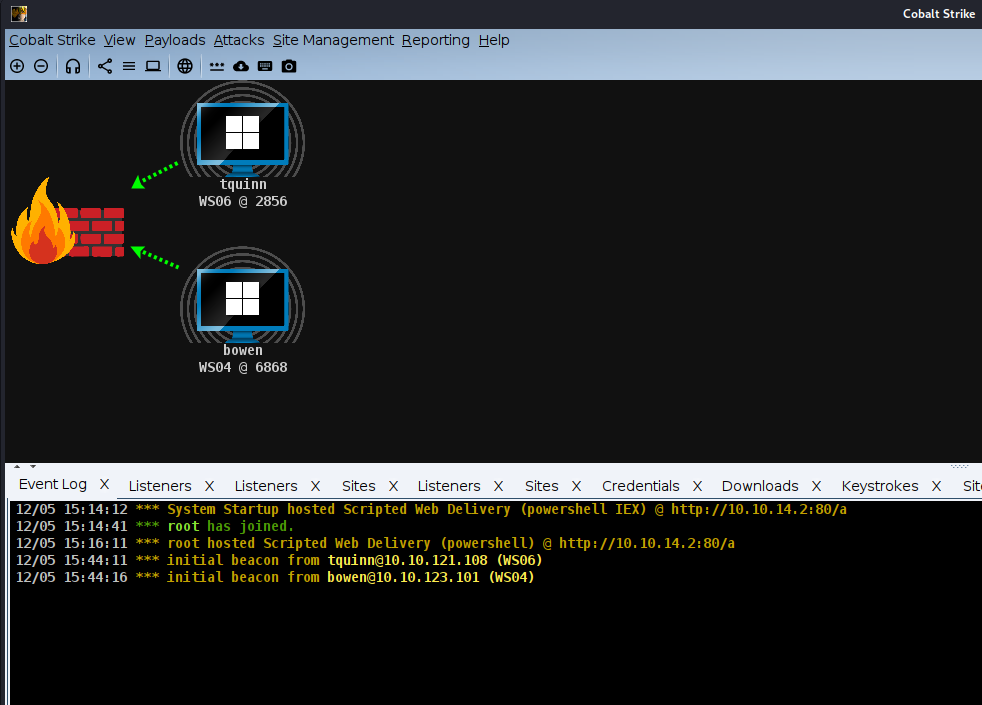Viewport: 982px width, 705px height.
Task: Close the Credentials tab
Action: pos(697,486)
